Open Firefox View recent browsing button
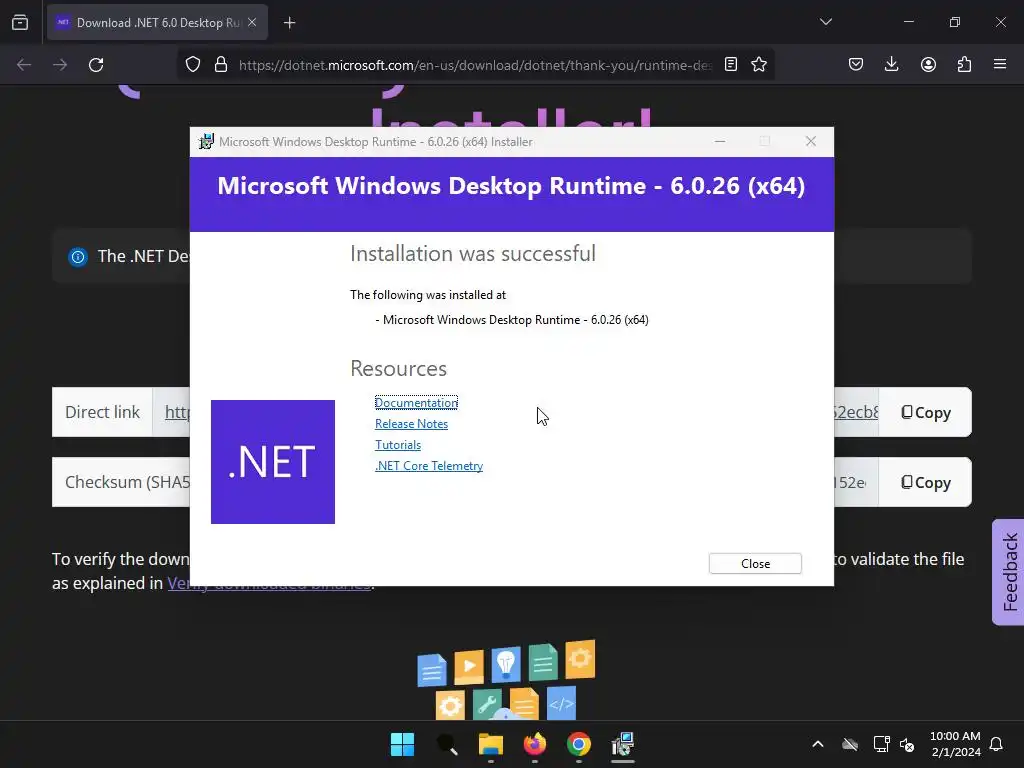 (x=20, y=23)
